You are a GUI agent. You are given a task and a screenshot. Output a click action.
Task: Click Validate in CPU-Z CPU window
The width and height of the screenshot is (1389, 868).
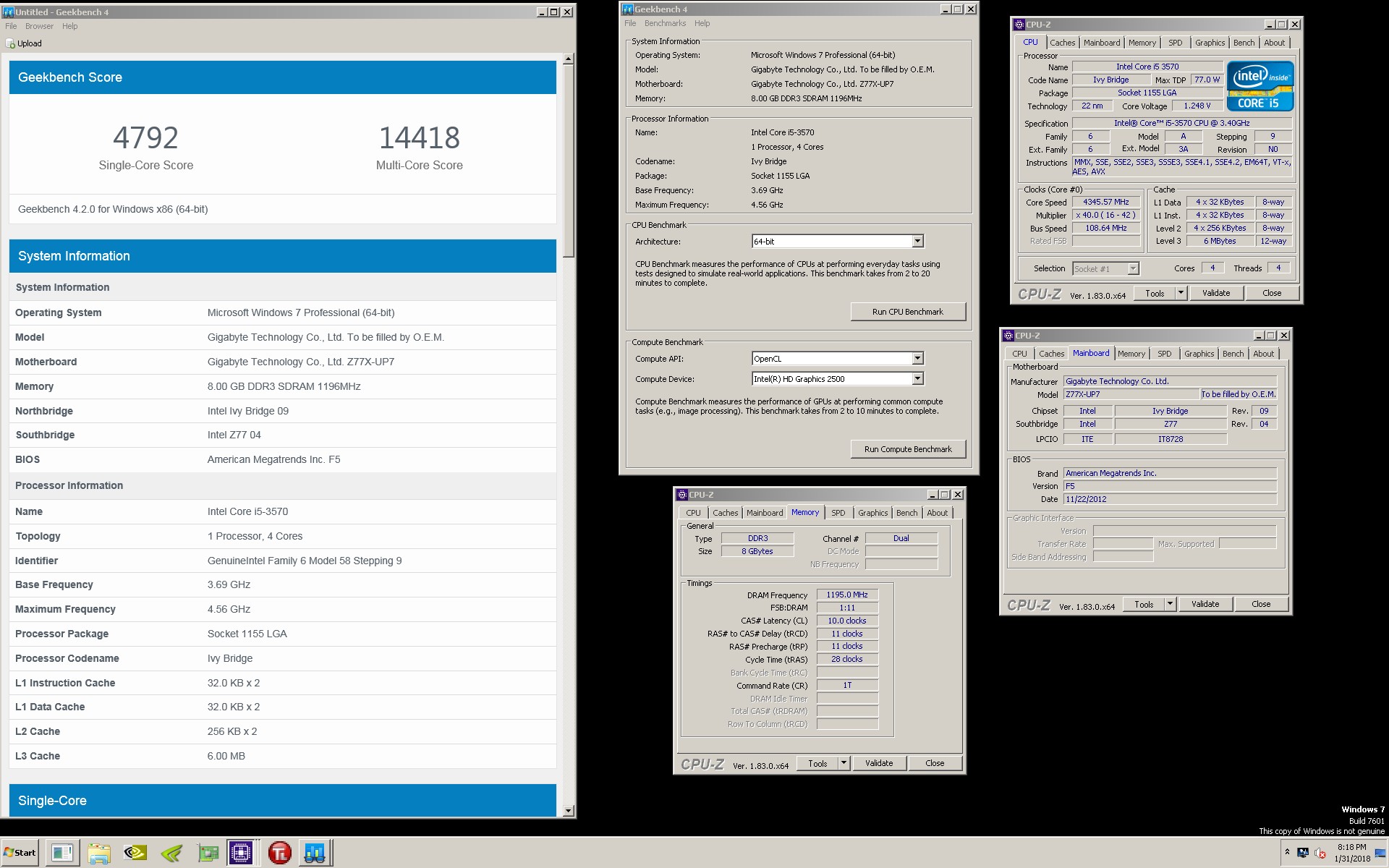tap(1216, 293)
